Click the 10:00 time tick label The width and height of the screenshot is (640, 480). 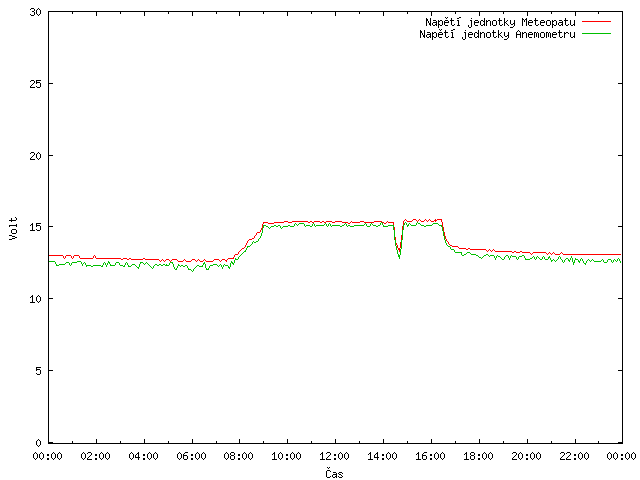point(287,456)
